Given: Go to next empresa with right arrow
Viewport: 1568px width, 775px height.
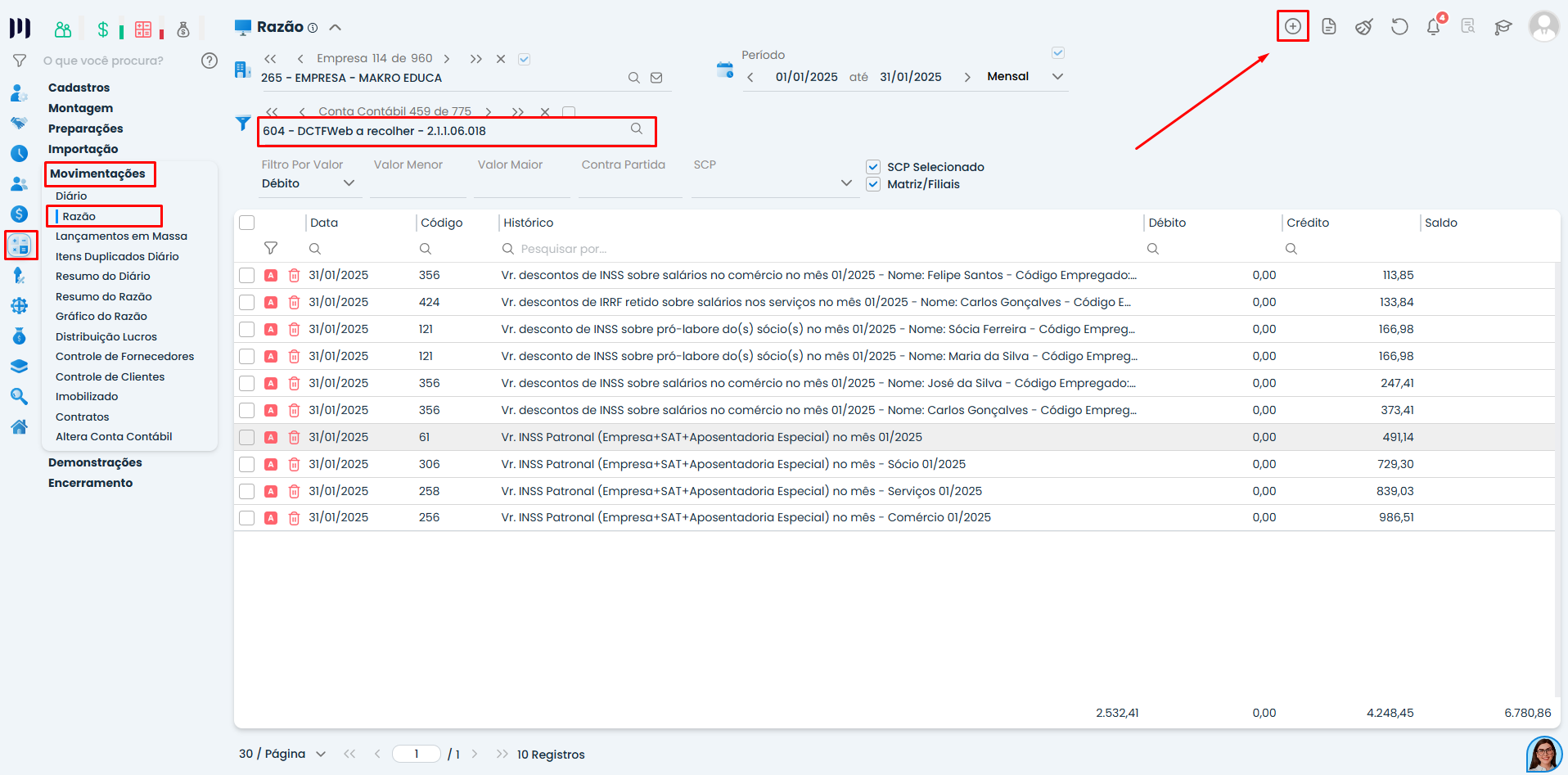Looking at the screenshot, I should pyautogui.click(x=447, y=59).
